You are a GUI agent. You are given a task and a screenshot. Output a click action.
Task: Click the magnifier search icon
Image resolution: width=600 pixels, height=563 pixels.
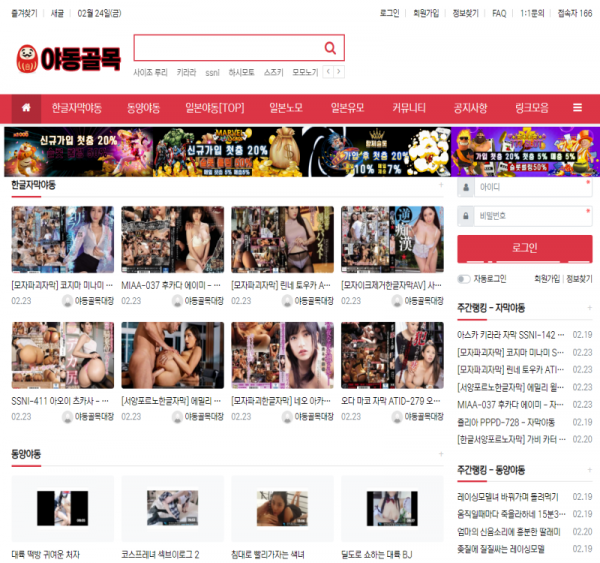click(x=330, y=48)
